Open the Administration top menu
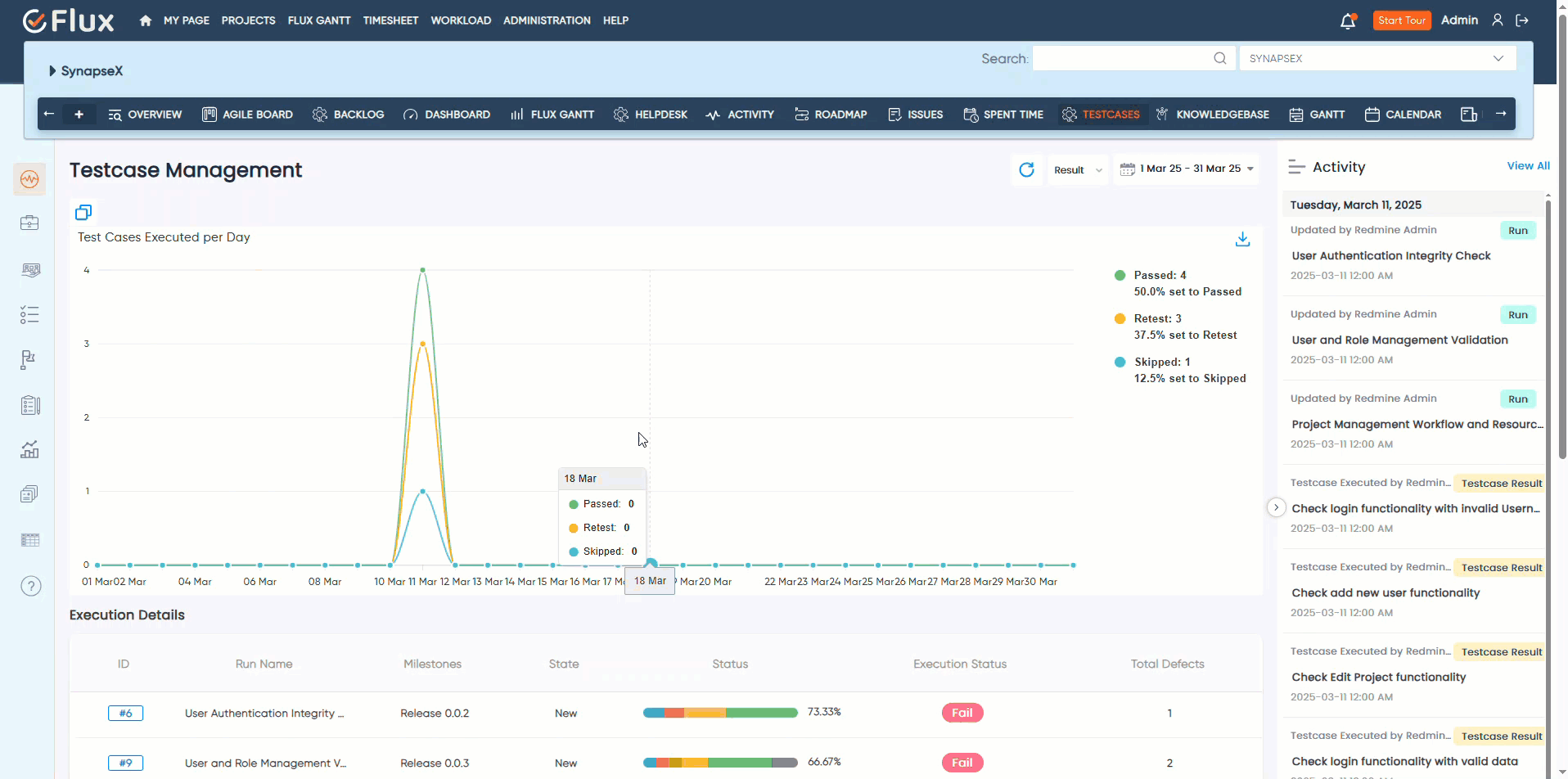Viewport: 1568px width, 779px height. [x=547, y=20]
